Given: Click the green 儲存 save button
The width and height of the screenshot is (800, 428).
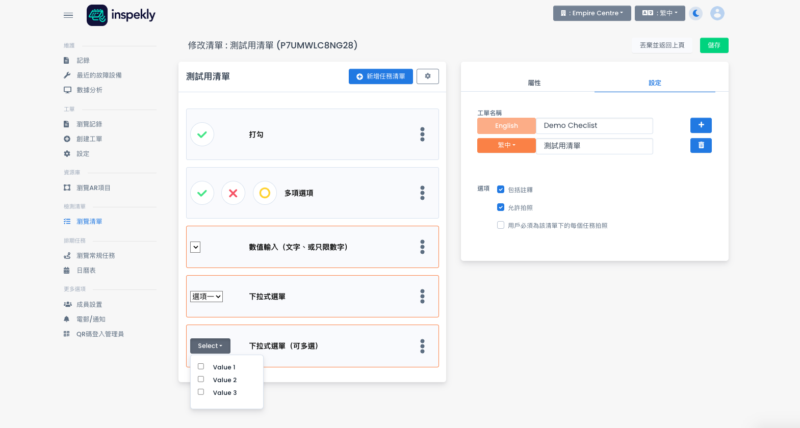Looking at the screenshot, I should (714, 45).
